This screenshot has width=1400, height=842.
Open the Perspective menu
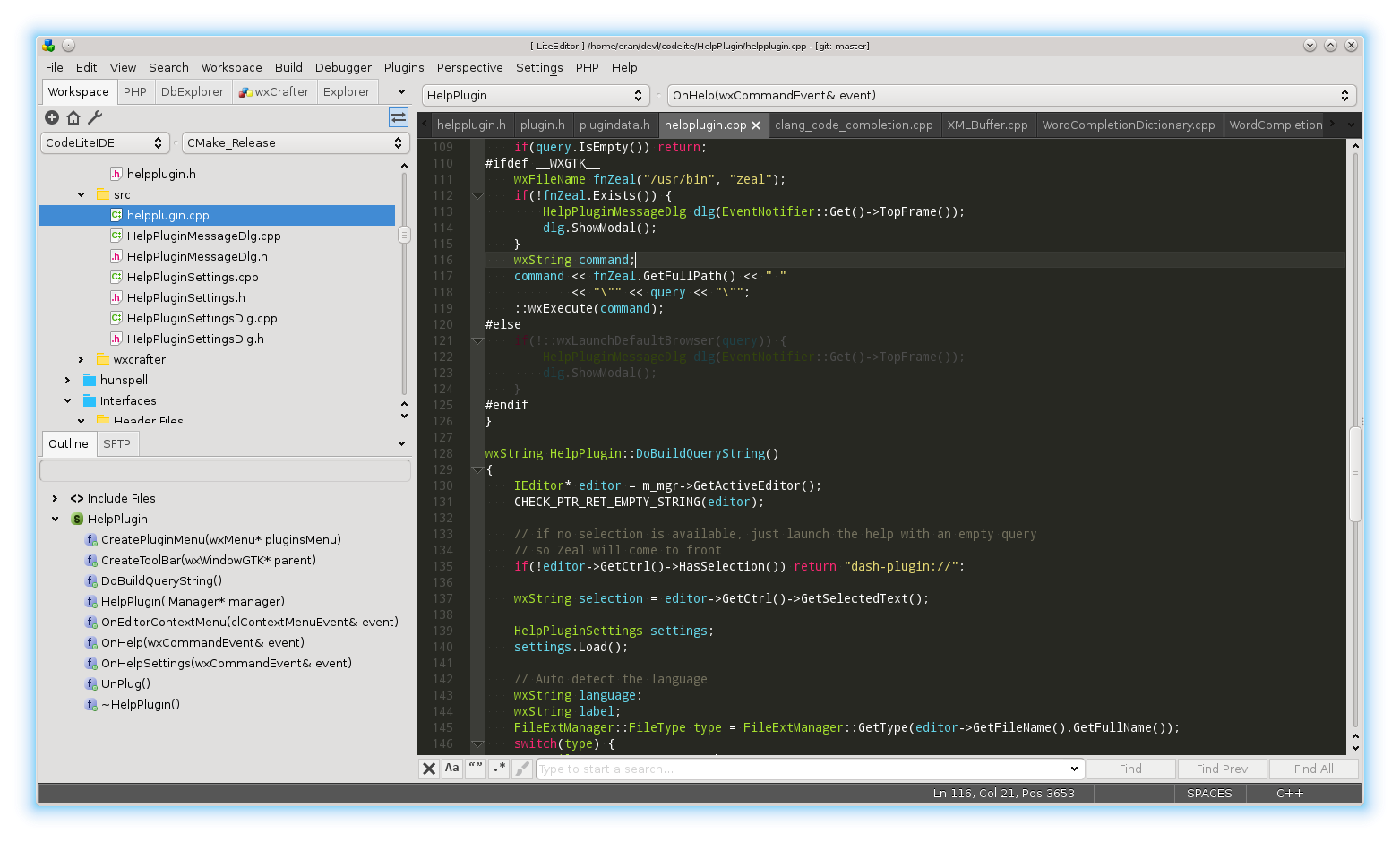(x=470, y=67)
